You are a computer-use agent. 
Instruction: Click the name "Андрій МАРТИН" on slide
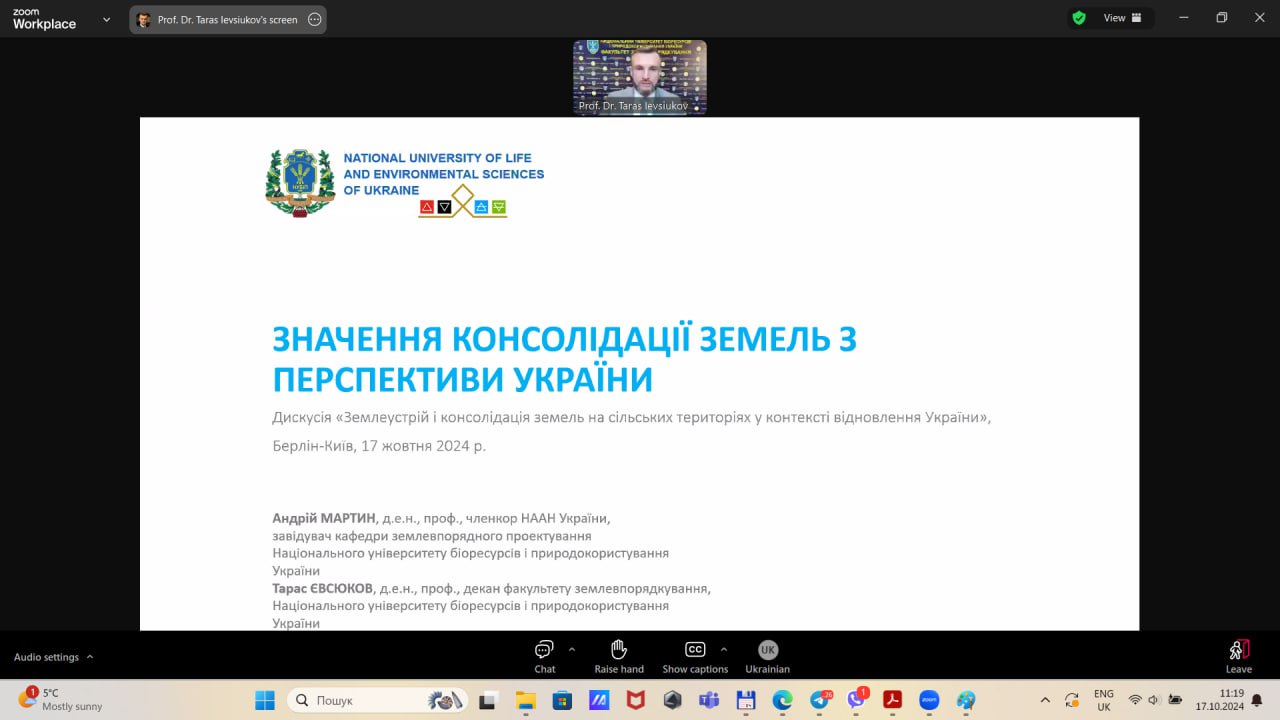(324, 518)
